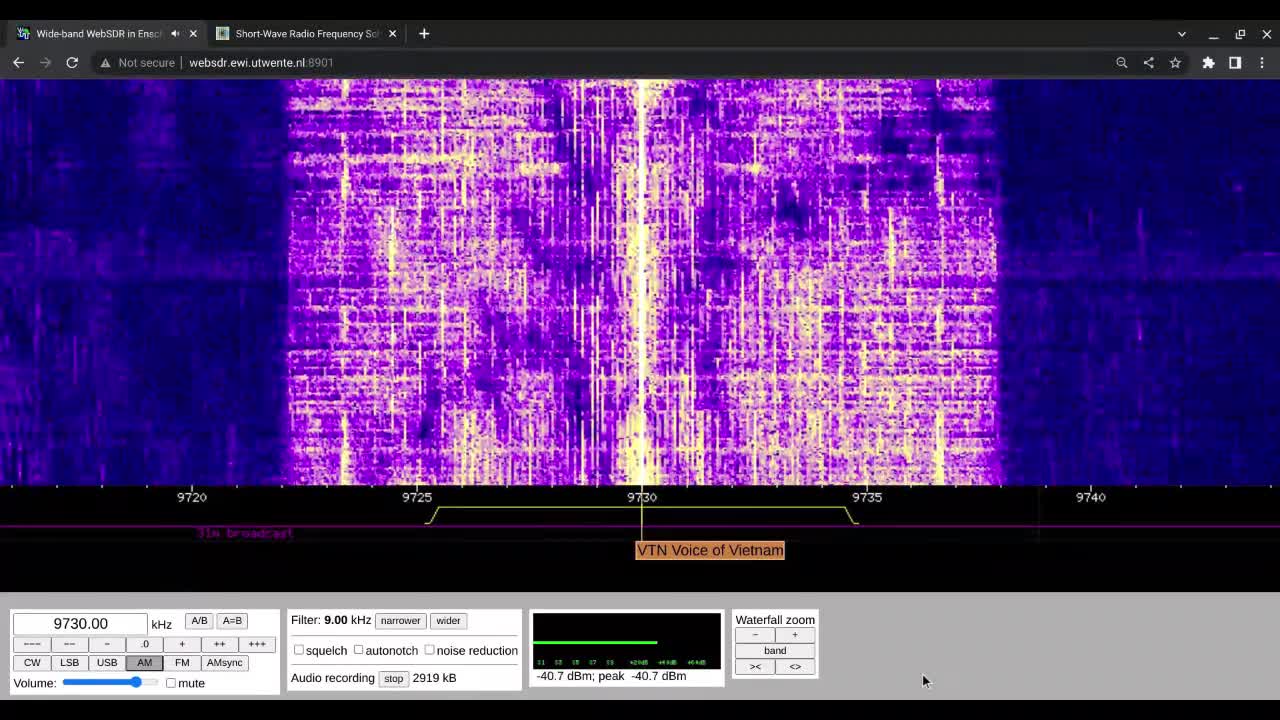Tune down with the single-minus step button
The image size is (1280, 720).
pyautogui.click(x=107, y=644)
